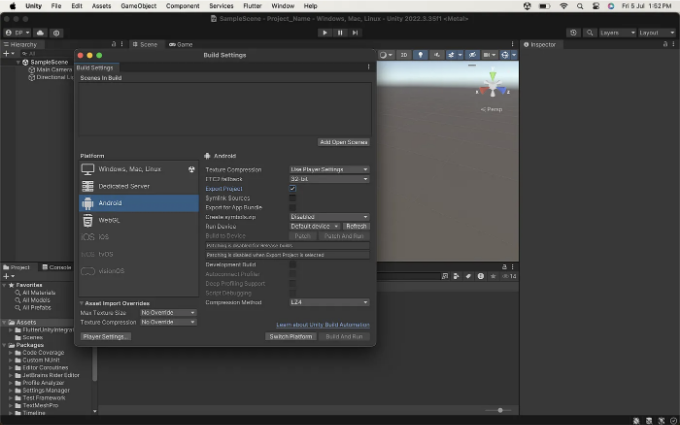Open Build Settings window options menu
This screenshot has height=425, width=680.
pos(369,67)
